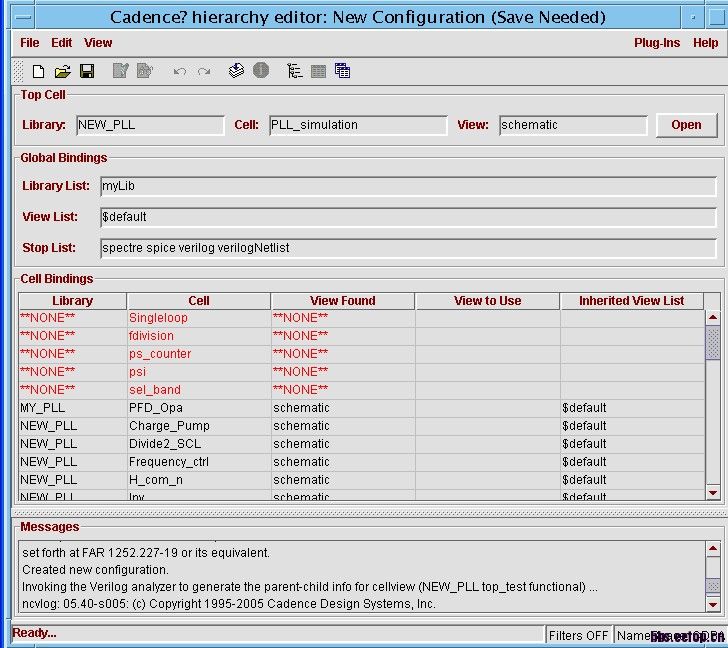Click the grayed table view icon
728x648 pixels.
318,71
